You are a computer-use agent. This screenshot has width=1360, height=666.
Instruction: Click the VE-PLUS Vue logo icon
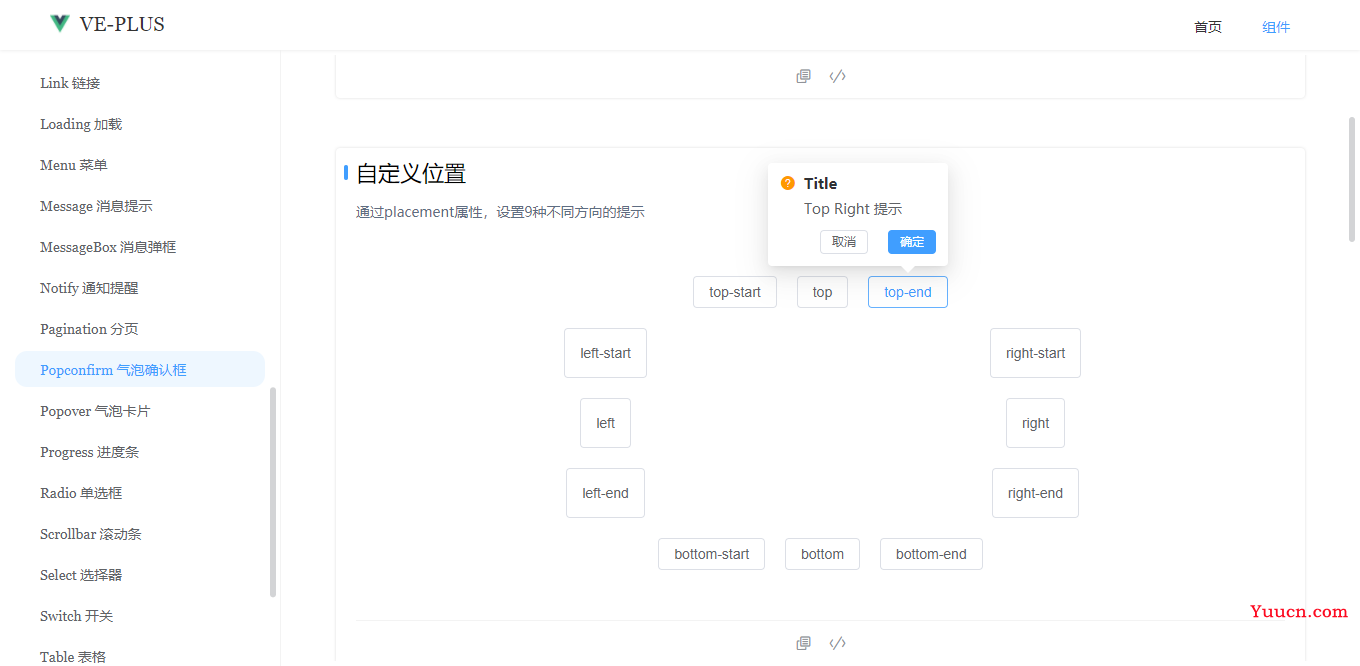click(60, 24)
